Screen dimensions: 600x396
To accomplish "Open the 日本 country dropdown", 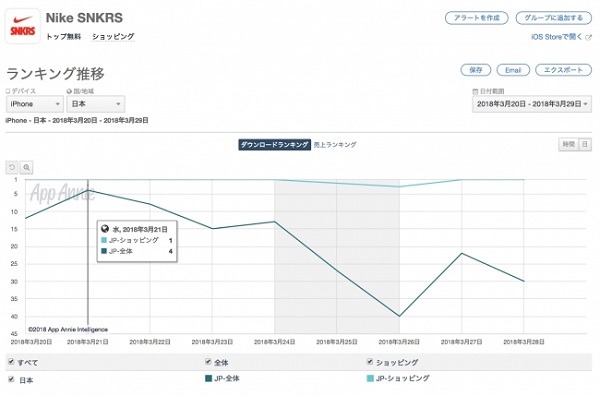I will click(96, 104).
